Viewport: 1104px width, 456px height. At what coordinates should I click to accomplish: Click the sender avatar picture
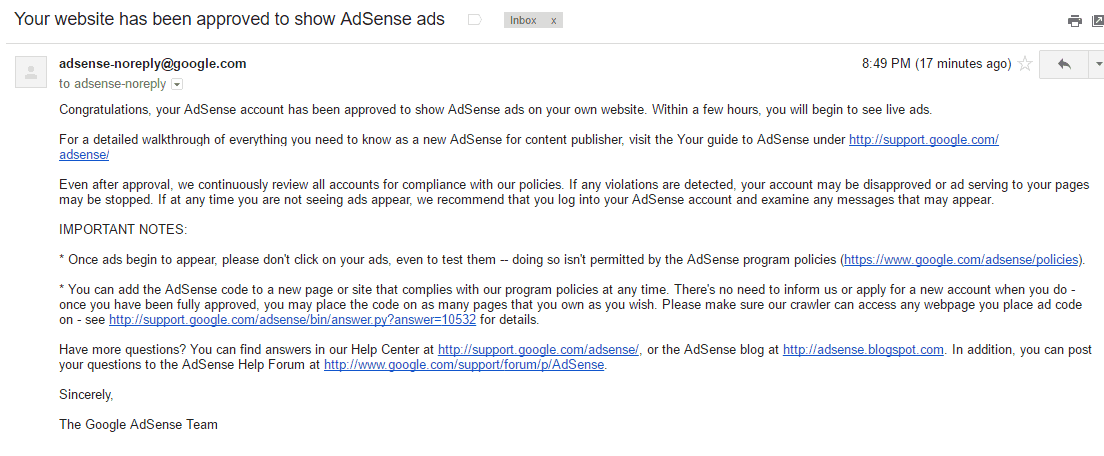31,72
